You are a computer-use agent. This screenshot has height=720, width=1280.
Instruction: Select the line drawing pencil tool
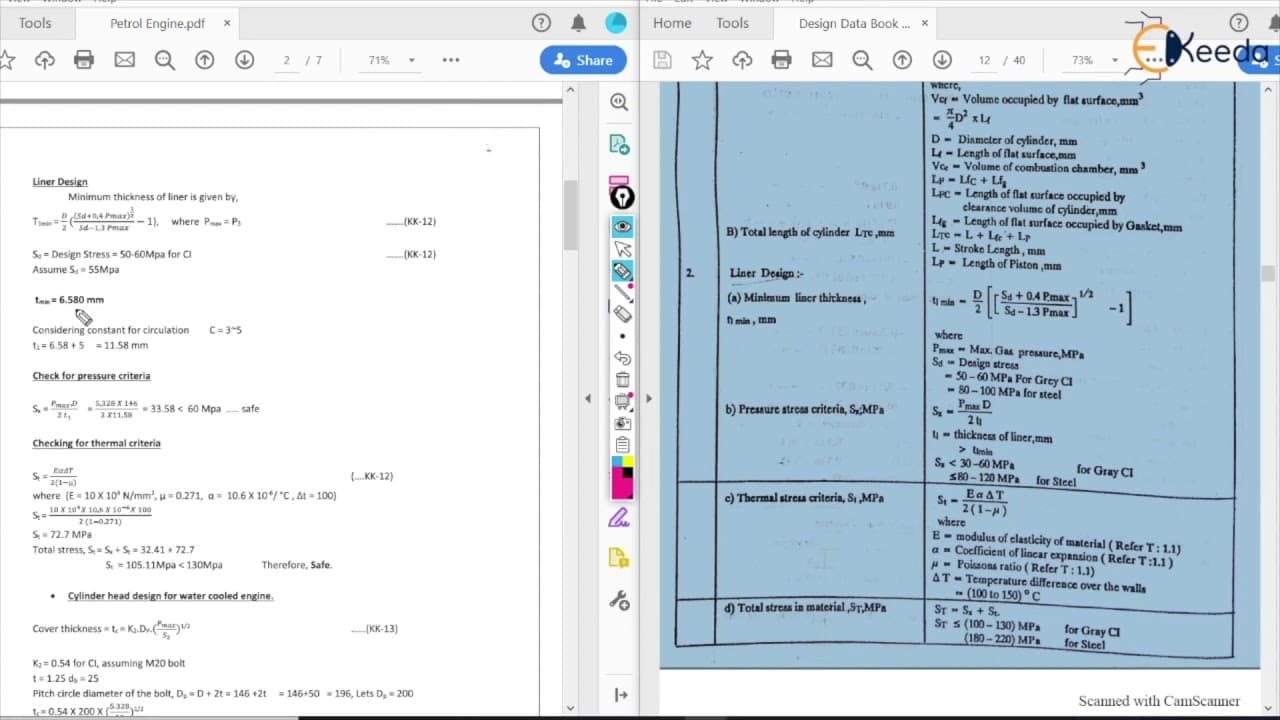coord(622,292)
